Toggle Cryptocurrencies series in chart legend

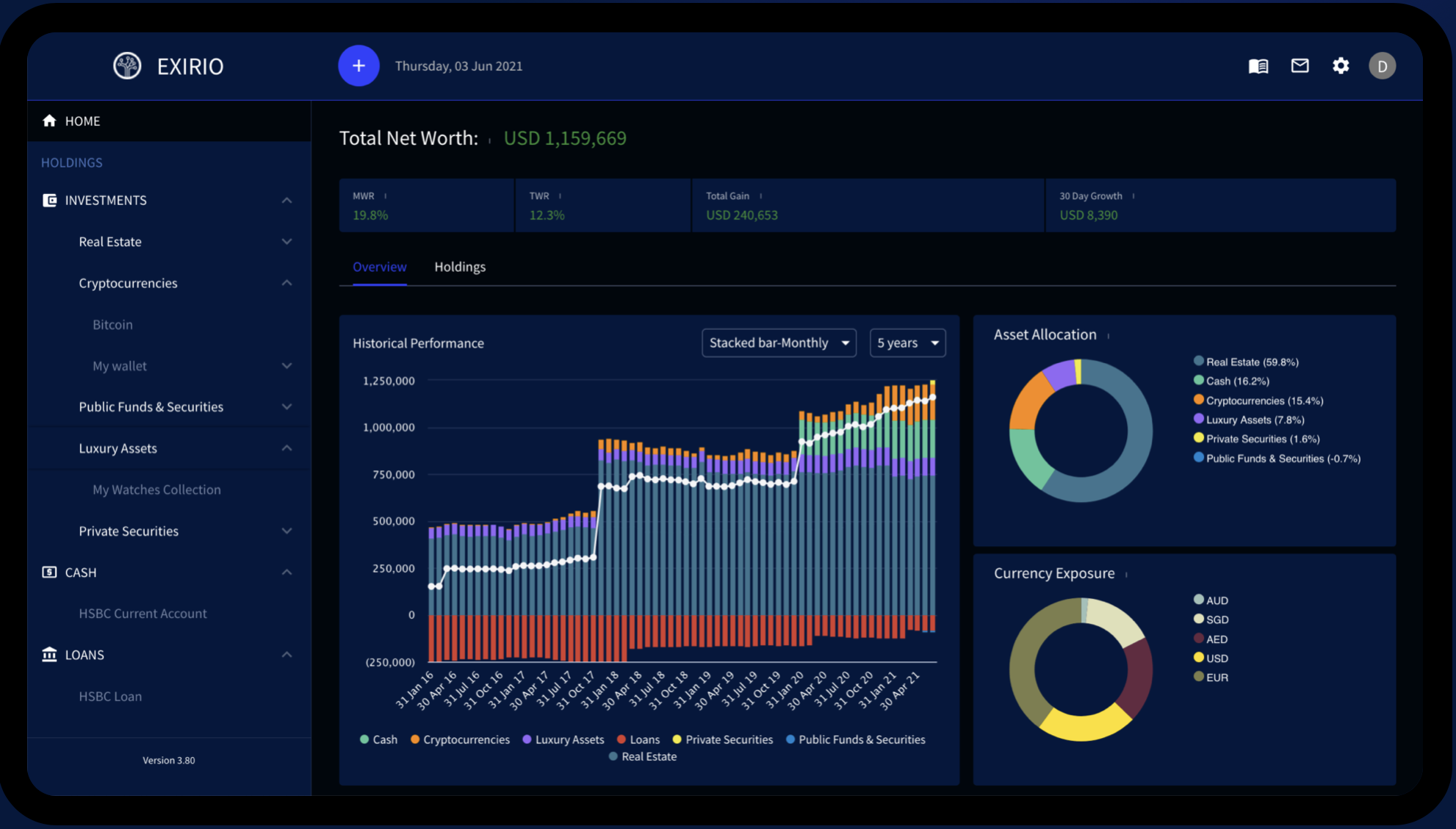[x=460, y=739]
